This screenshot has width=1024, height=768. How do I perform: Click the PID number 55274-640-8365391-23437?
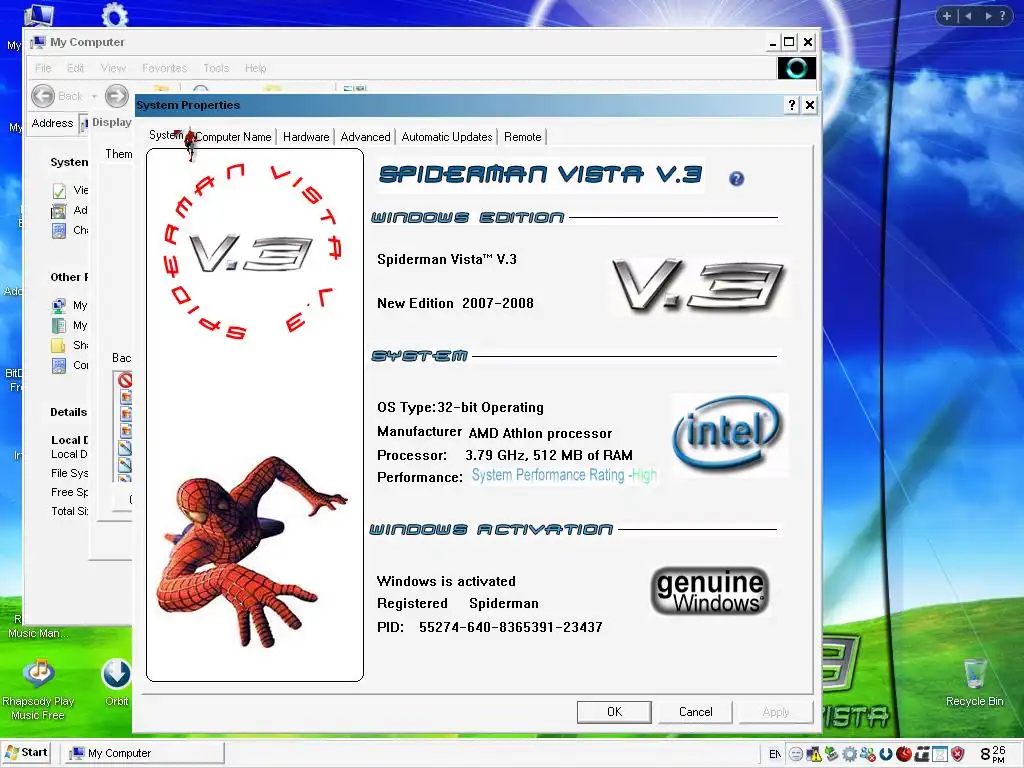click(x=511, y=628)
